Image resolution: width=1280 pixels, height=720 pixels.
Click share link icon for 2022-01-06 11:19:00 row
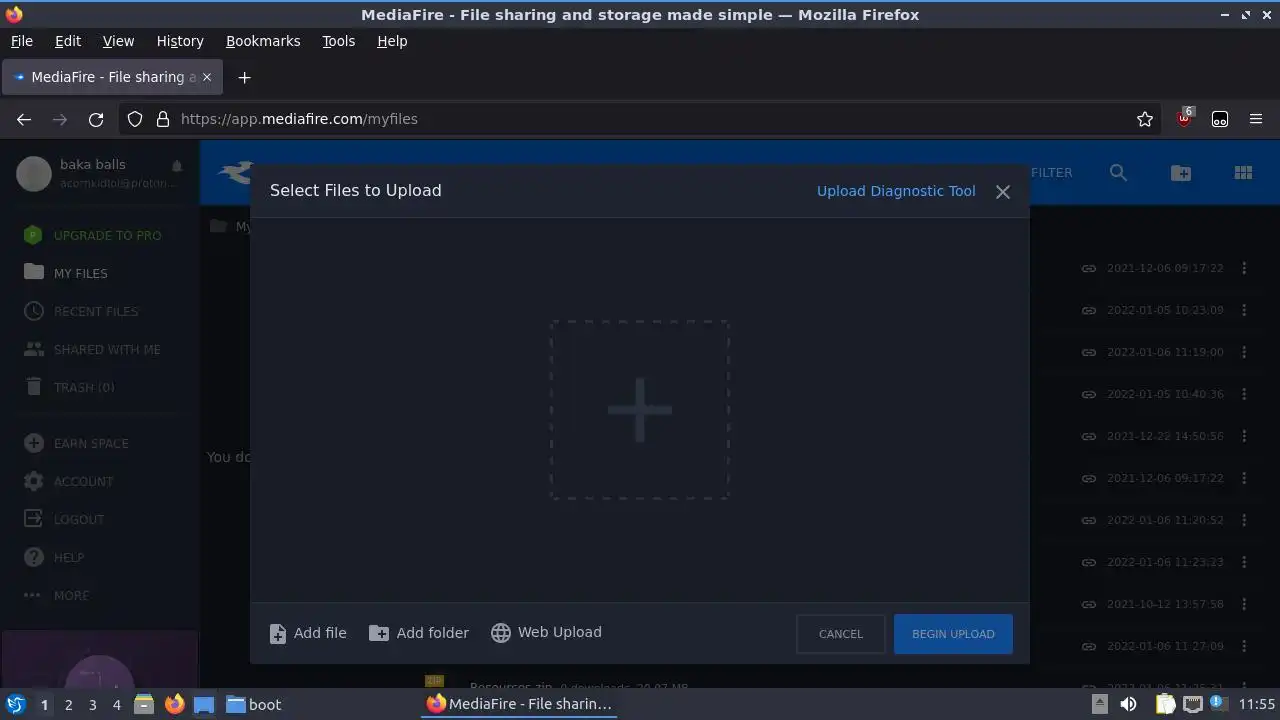click(x=1089, y=352)
